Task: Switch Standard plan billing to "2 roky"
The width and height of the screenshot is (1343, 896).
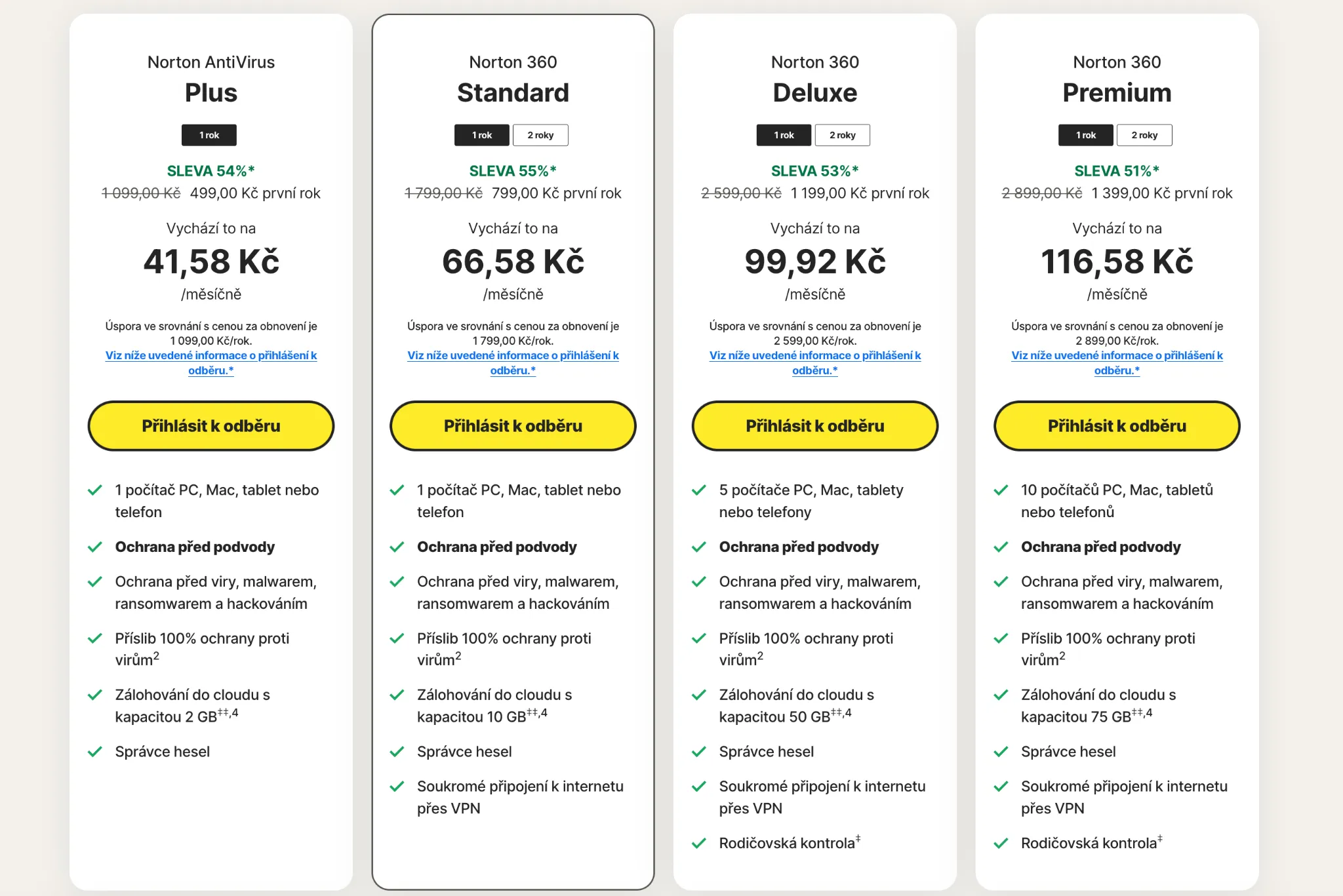Action: pyautogui.click(x=541, y=135)
